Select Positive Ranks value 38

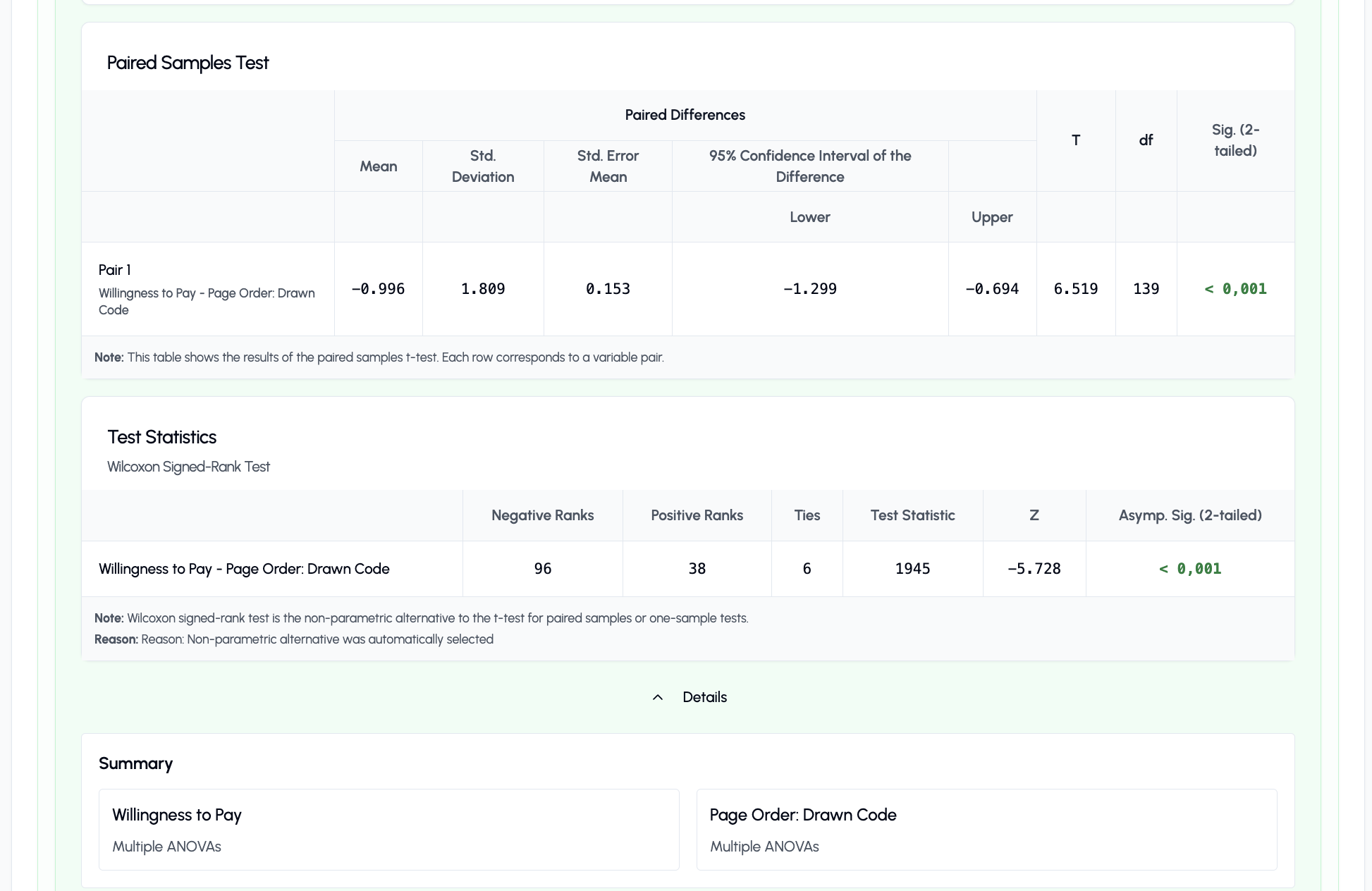(x=697, y=569)
